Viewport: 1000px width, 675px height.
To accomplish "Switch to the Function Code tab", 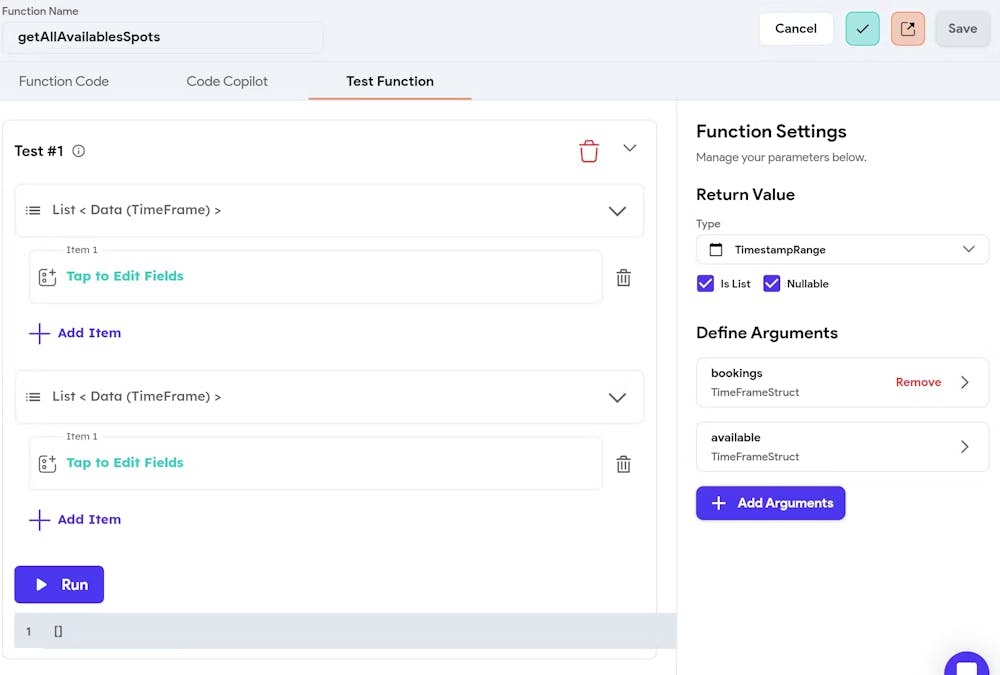I will click(x=63, y=81).
